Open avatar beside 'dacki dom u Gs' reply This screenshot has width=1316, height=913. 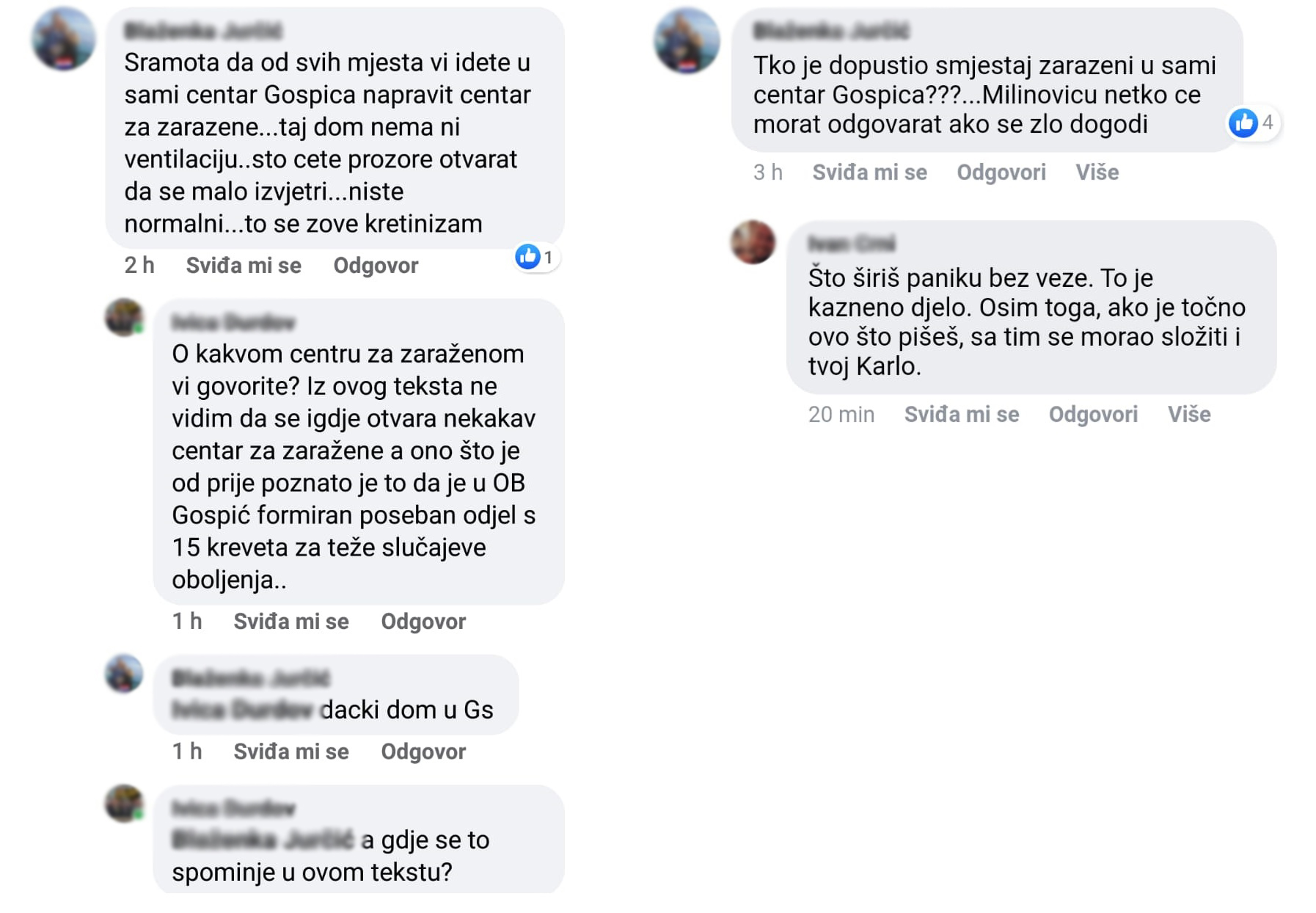point(124,674)
